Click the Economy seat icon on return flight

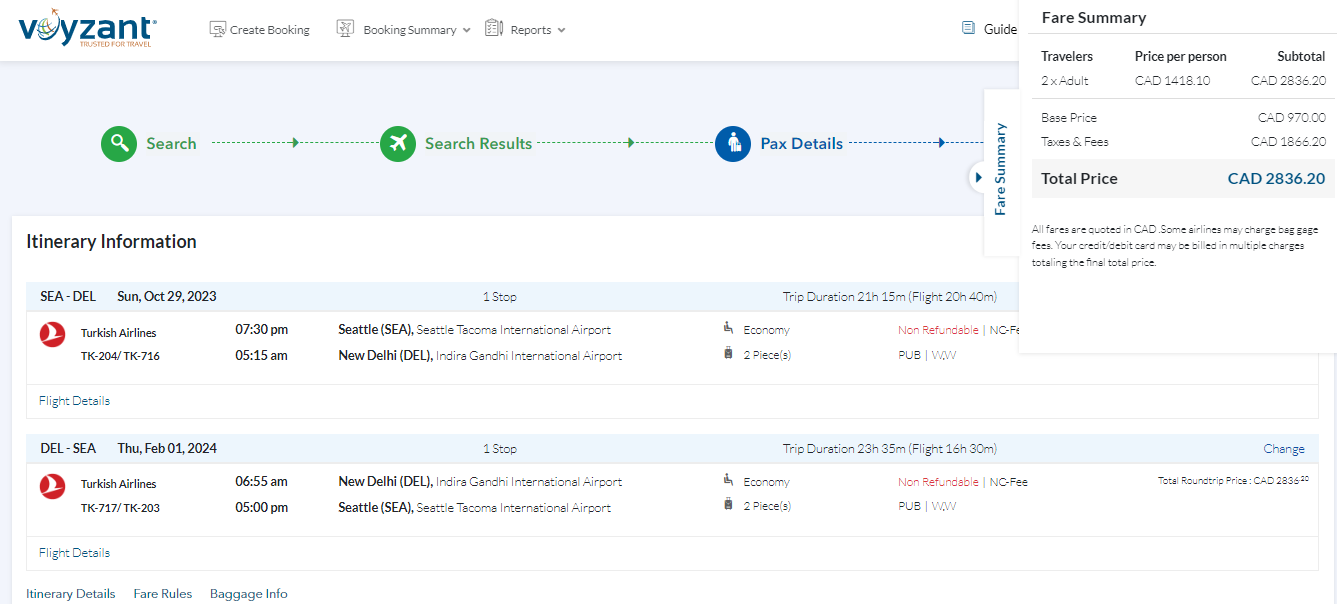728,480
